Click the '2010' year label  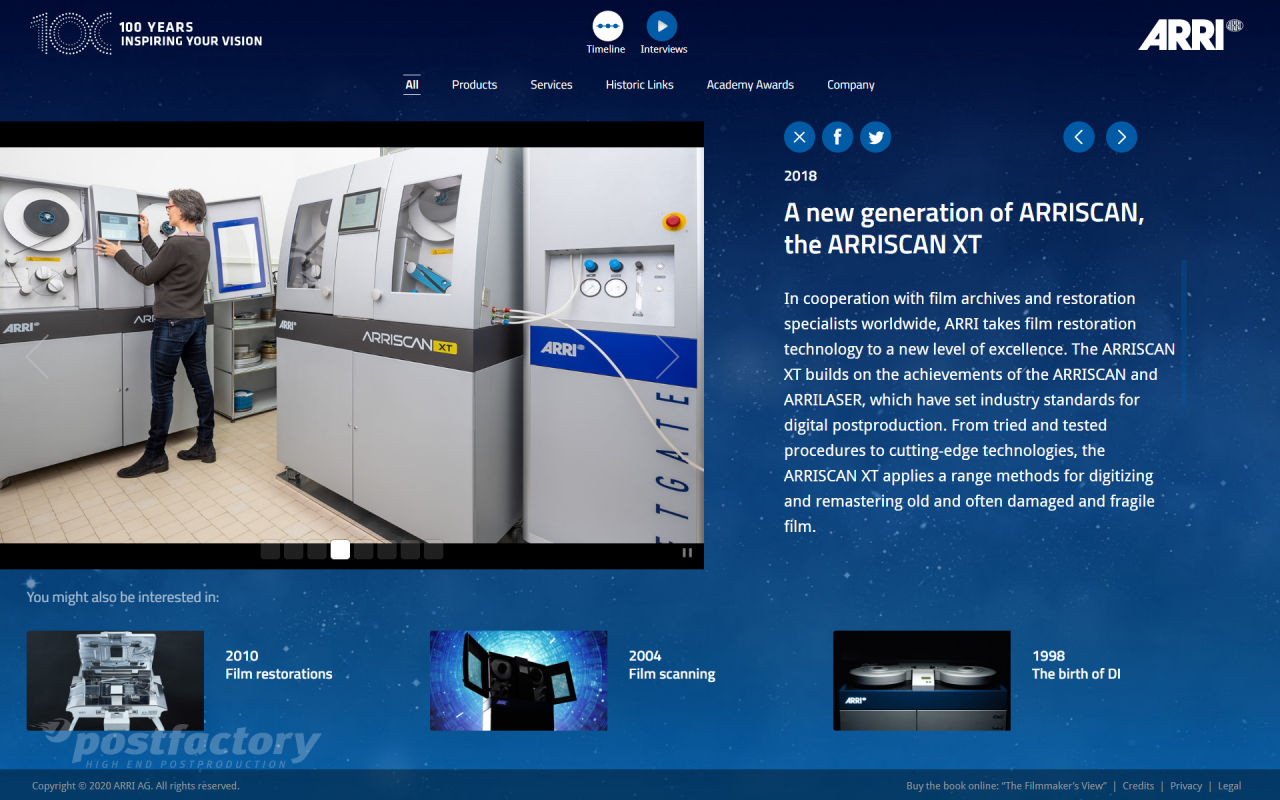(242, 656)
